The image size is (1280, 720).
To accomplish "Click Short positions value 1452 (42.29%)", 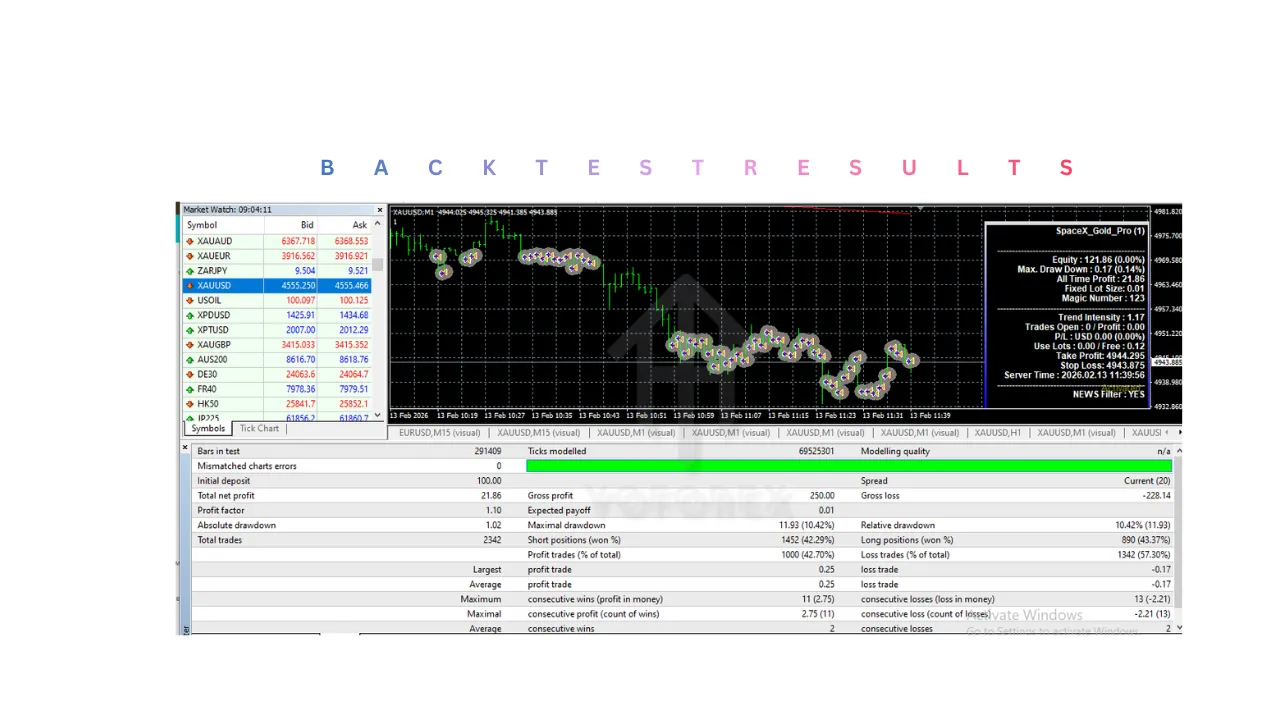I will pos(806,540).
